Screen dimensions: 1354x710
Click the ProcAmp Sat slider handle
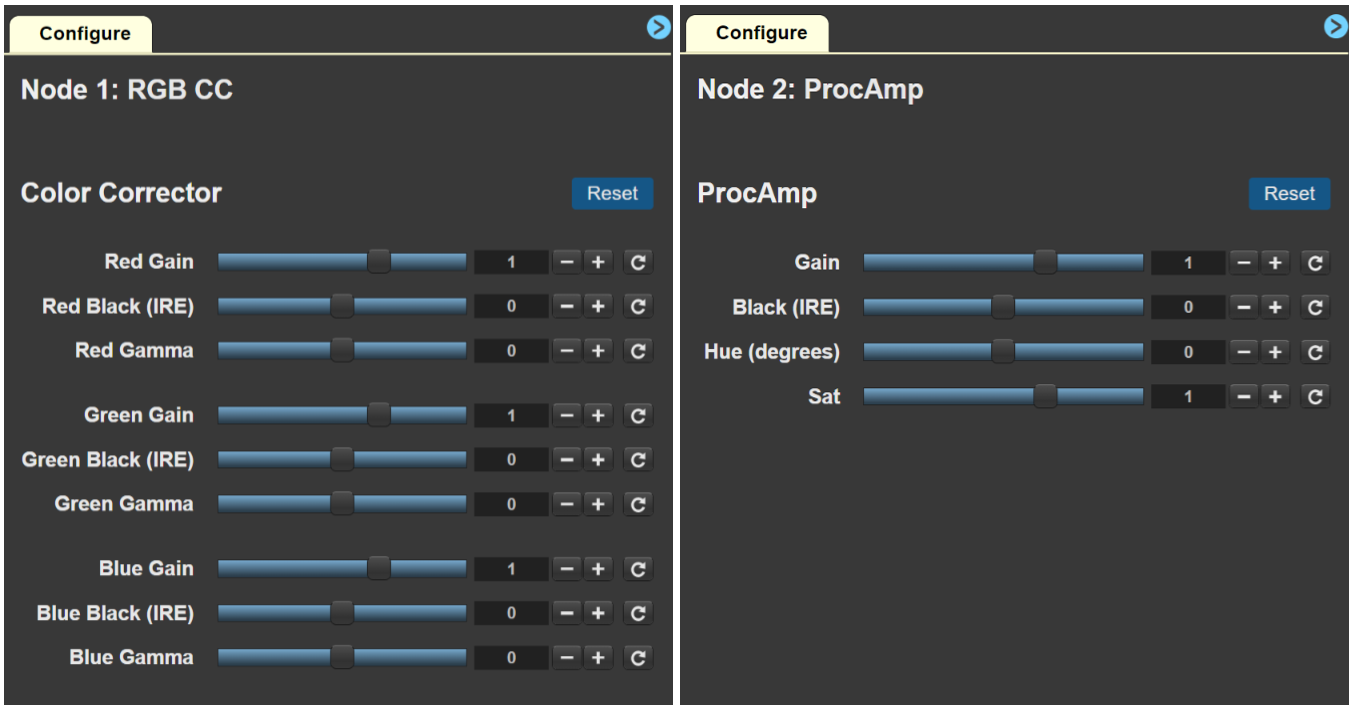[1045, 397]
